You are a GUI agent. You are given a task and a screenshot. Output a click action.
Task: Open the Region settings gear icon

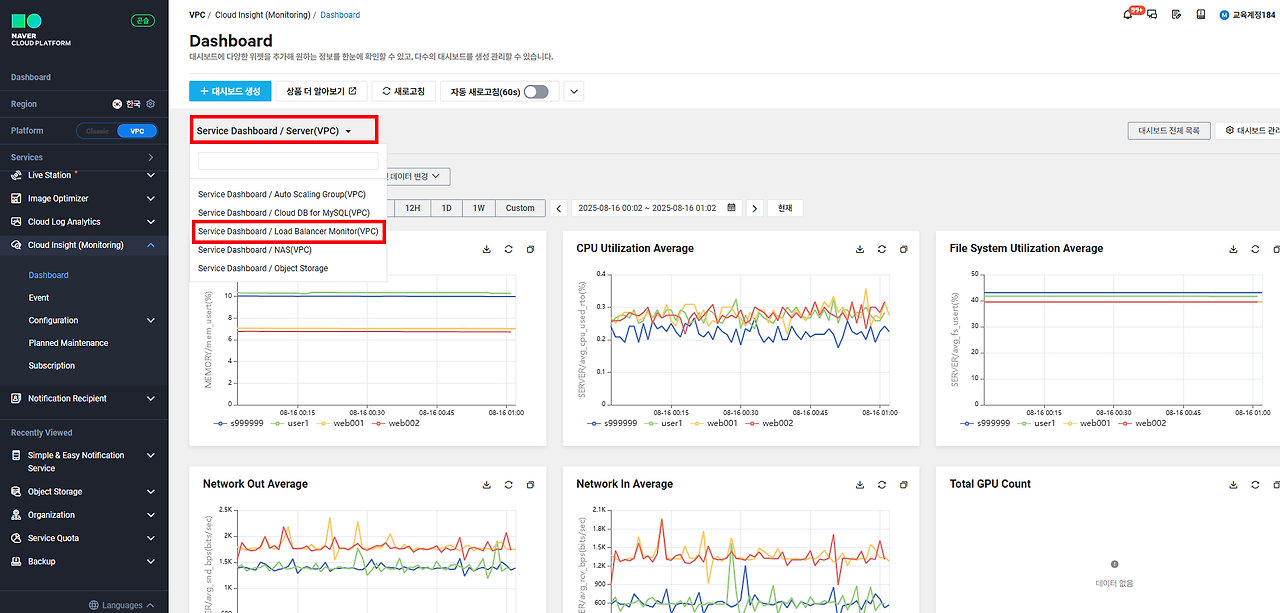pos(151,104)
